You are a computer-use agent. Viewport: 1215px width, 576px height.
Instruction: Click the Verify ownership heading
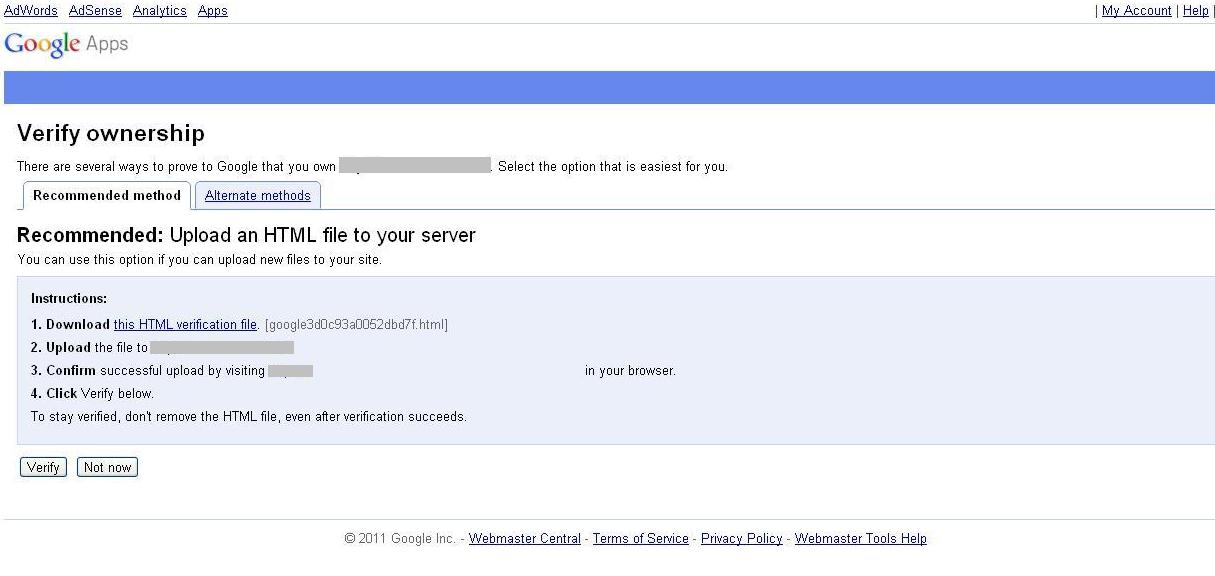111,134
